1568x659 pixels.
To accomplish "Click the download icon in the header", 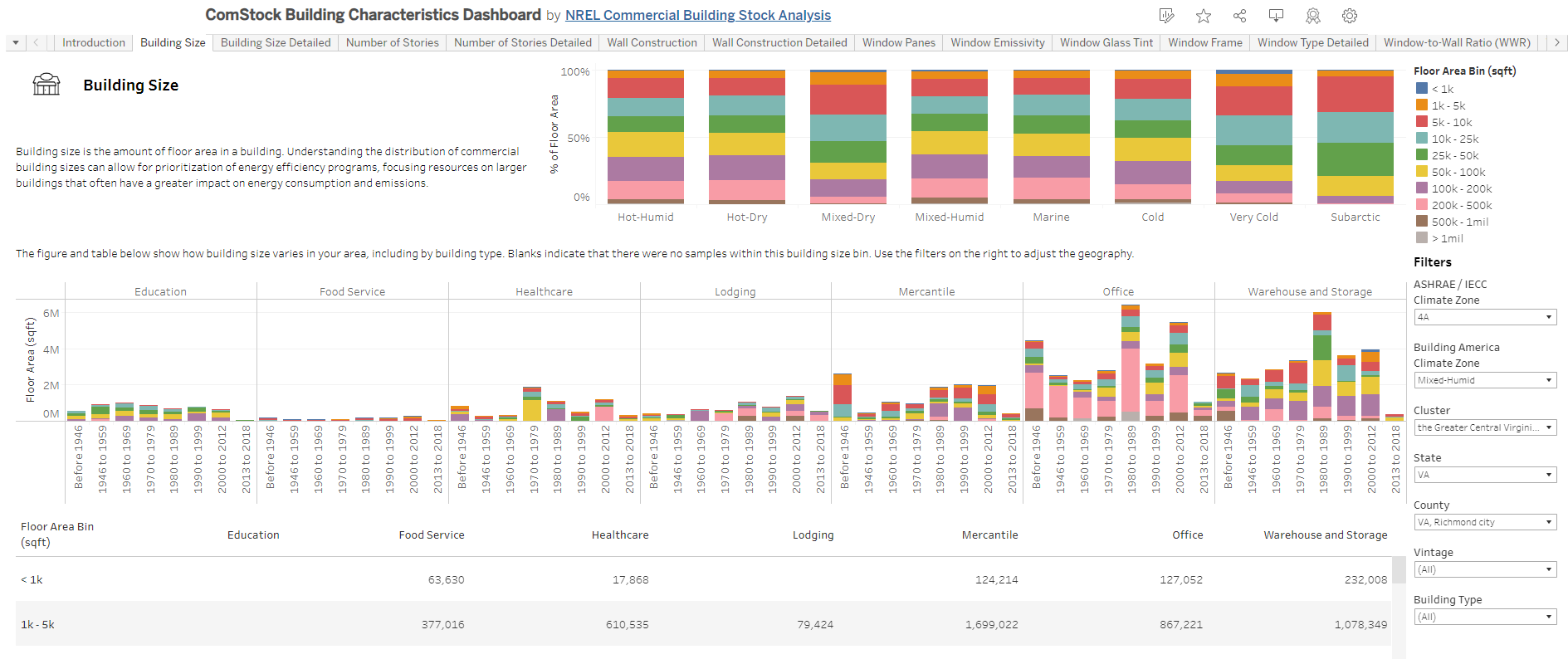I will pyautogui.click(x=1276, y=16).
